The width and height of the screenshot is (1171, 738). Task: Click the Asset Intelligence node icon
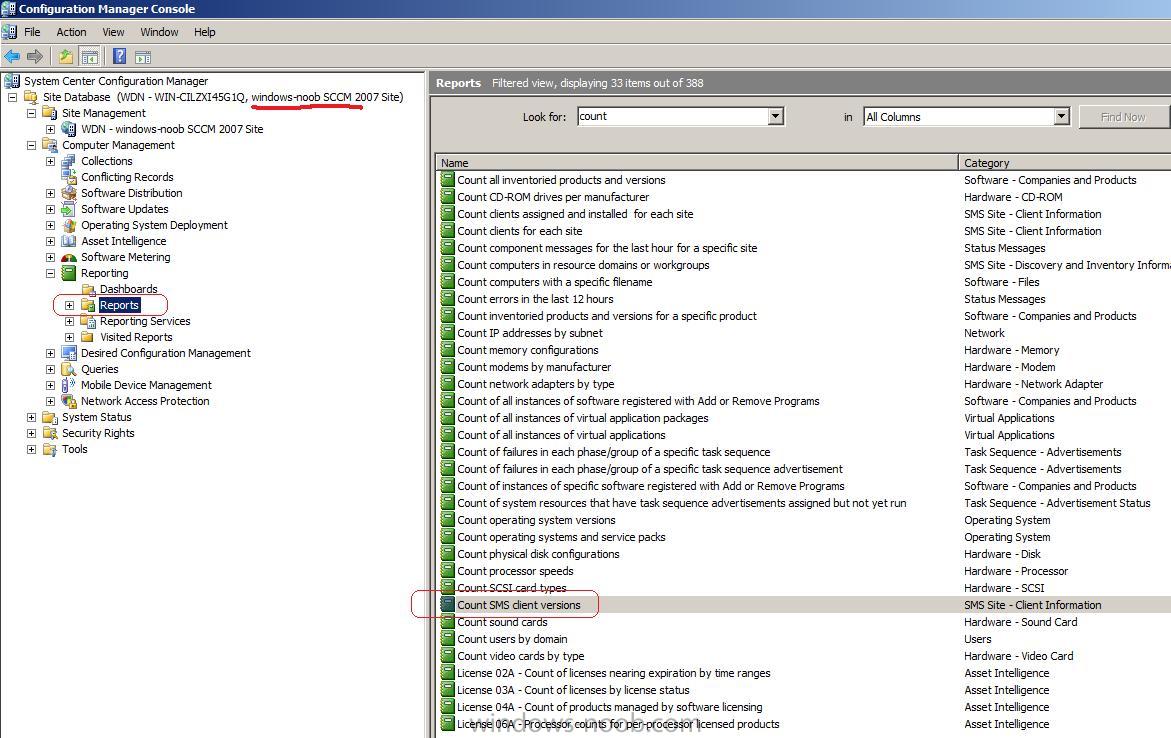(x=69, y=241)
